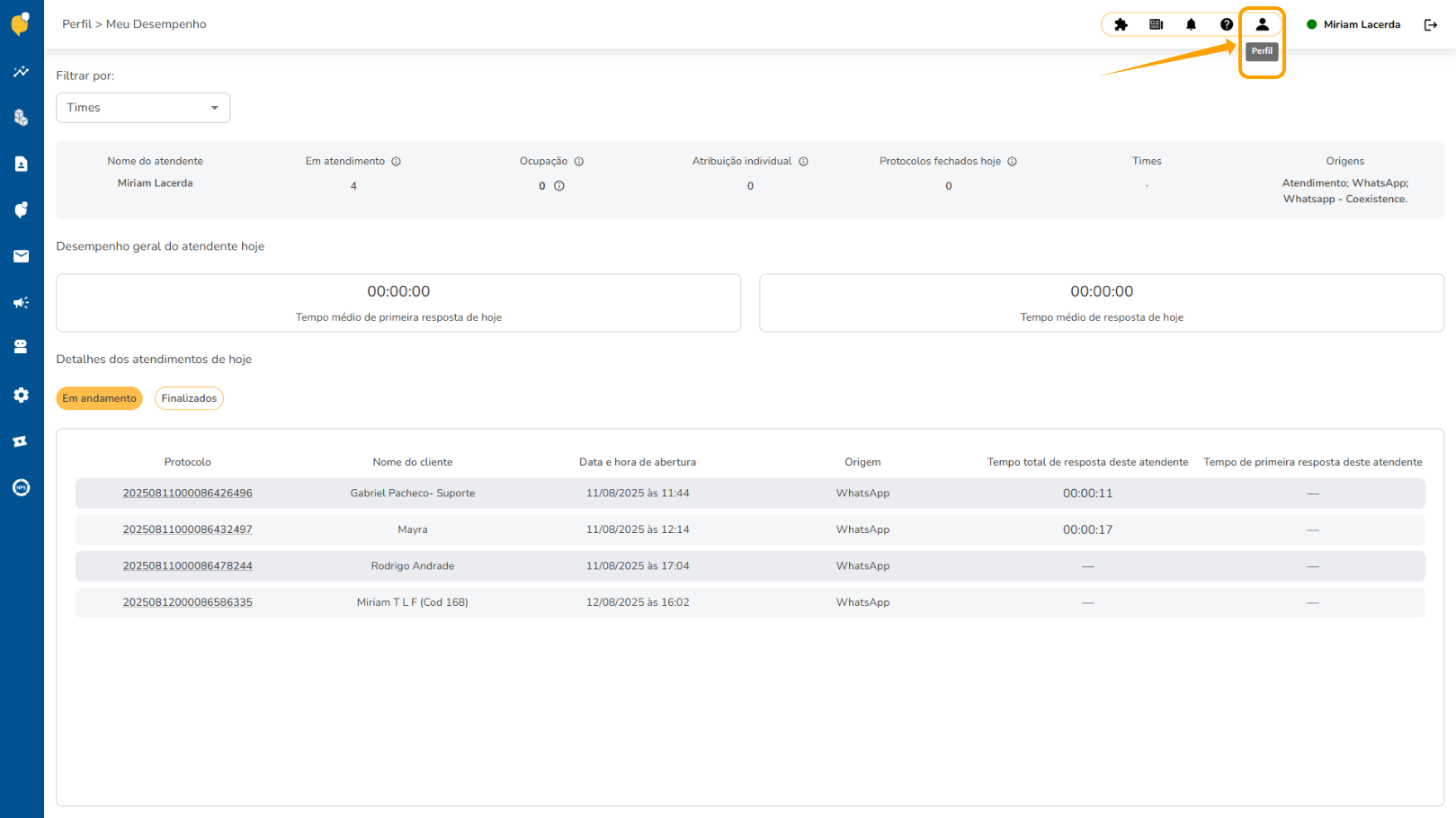The image size is (1456, 818).
Task: Select client name Rodrigo Andrade
Action: click(413, 566)
